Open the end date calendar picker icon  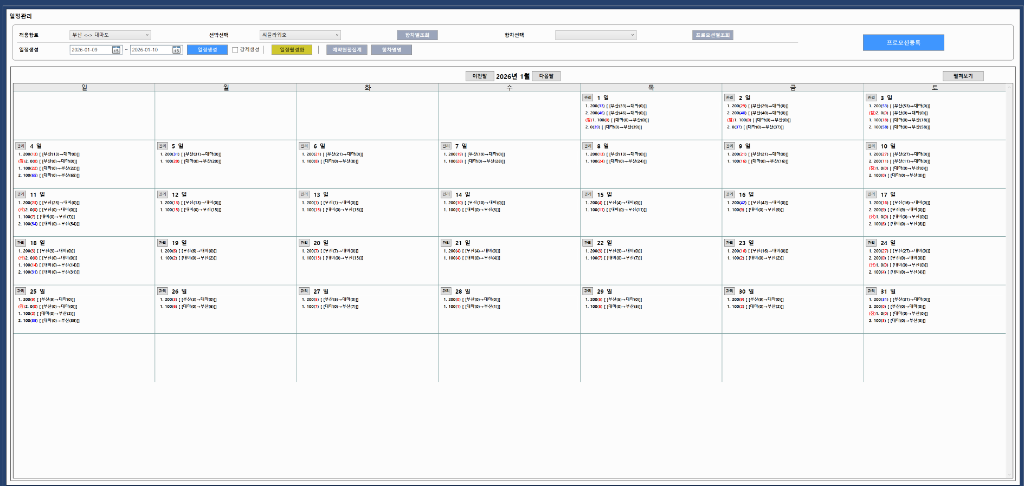pyautogui.click(x=177, y=49)
